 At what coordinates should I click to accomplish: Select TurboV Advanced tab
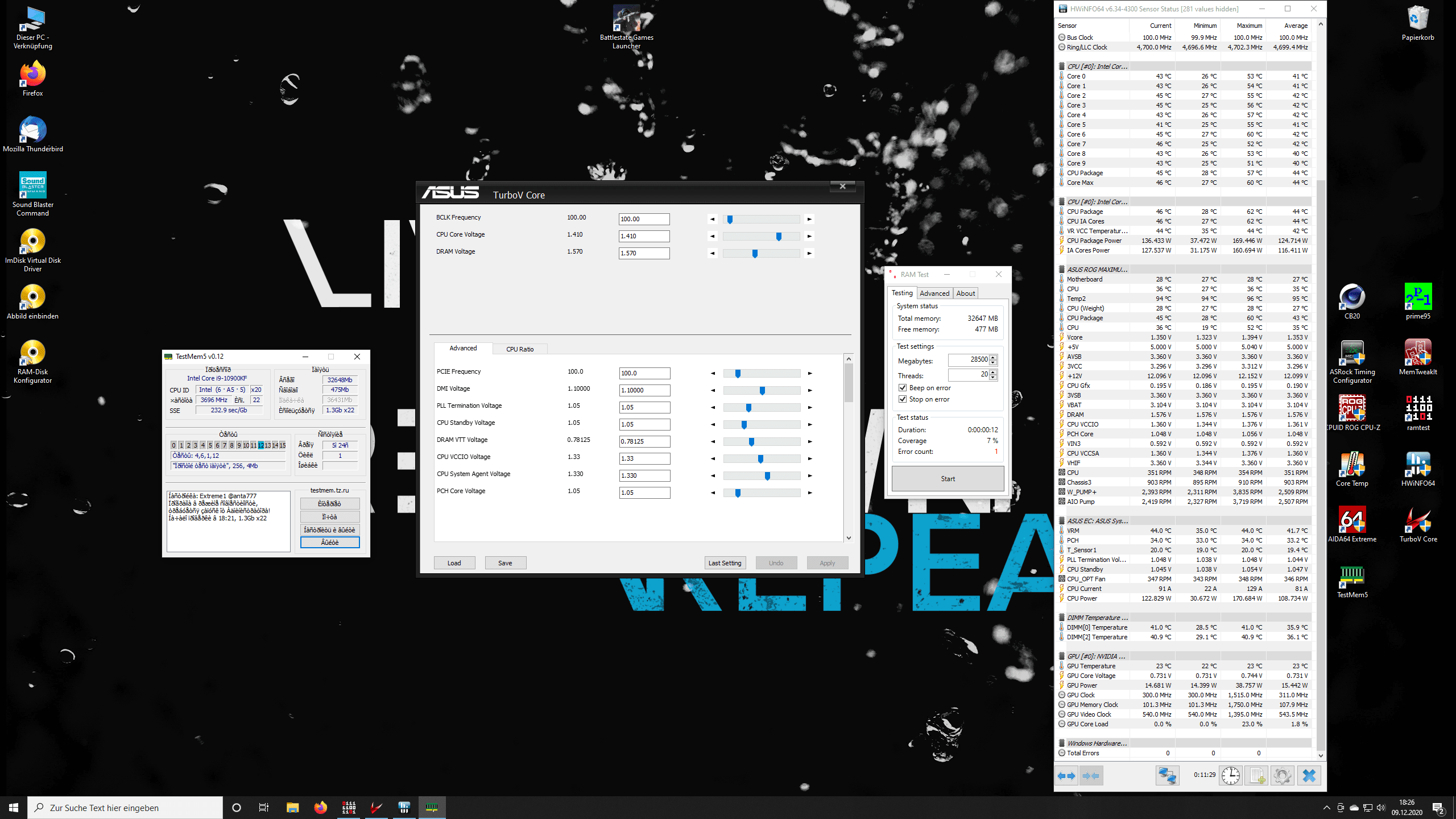coord(463,348)
